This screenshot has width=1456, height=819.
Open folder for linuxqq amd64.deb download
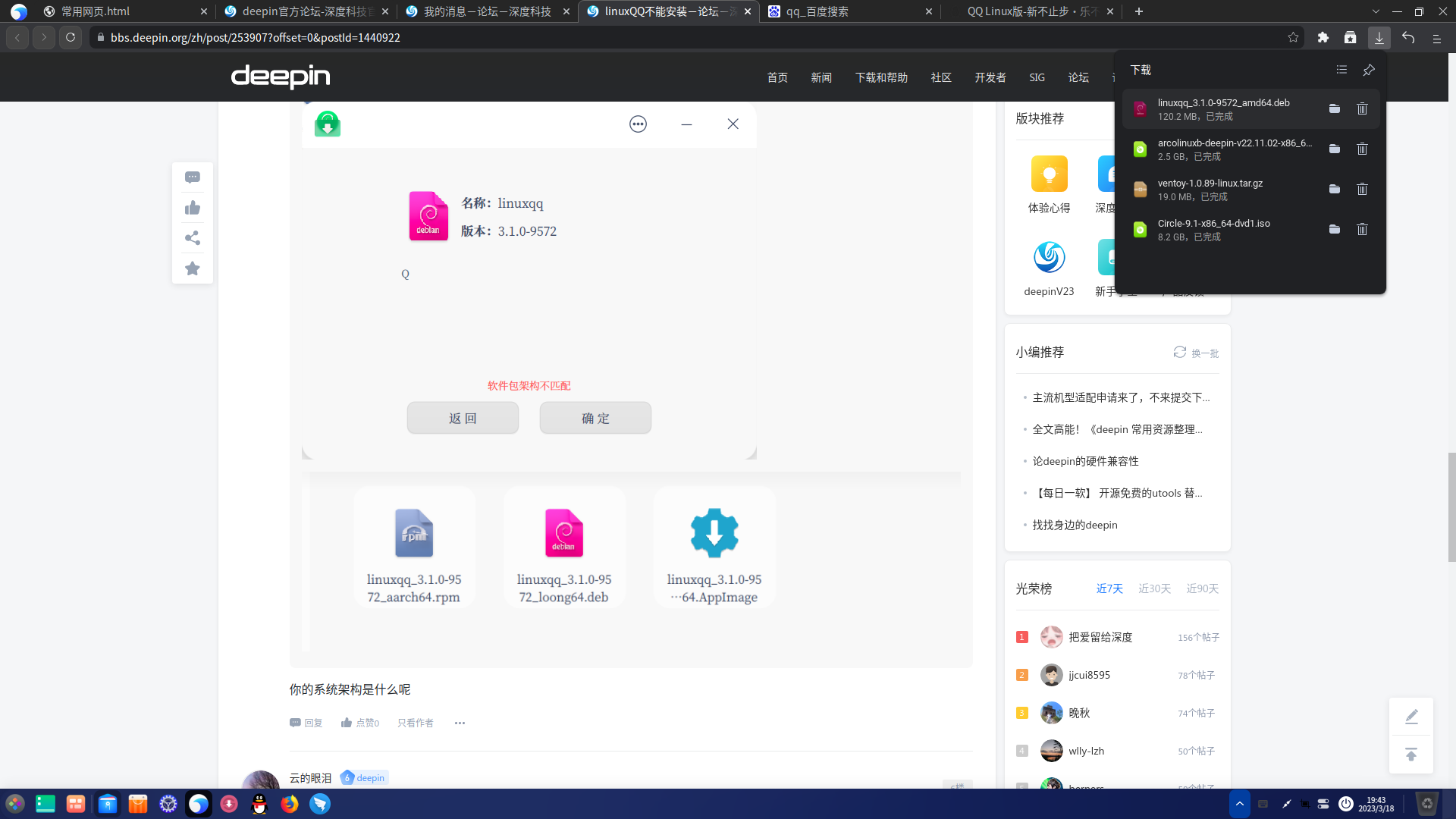coord(1334,109)
